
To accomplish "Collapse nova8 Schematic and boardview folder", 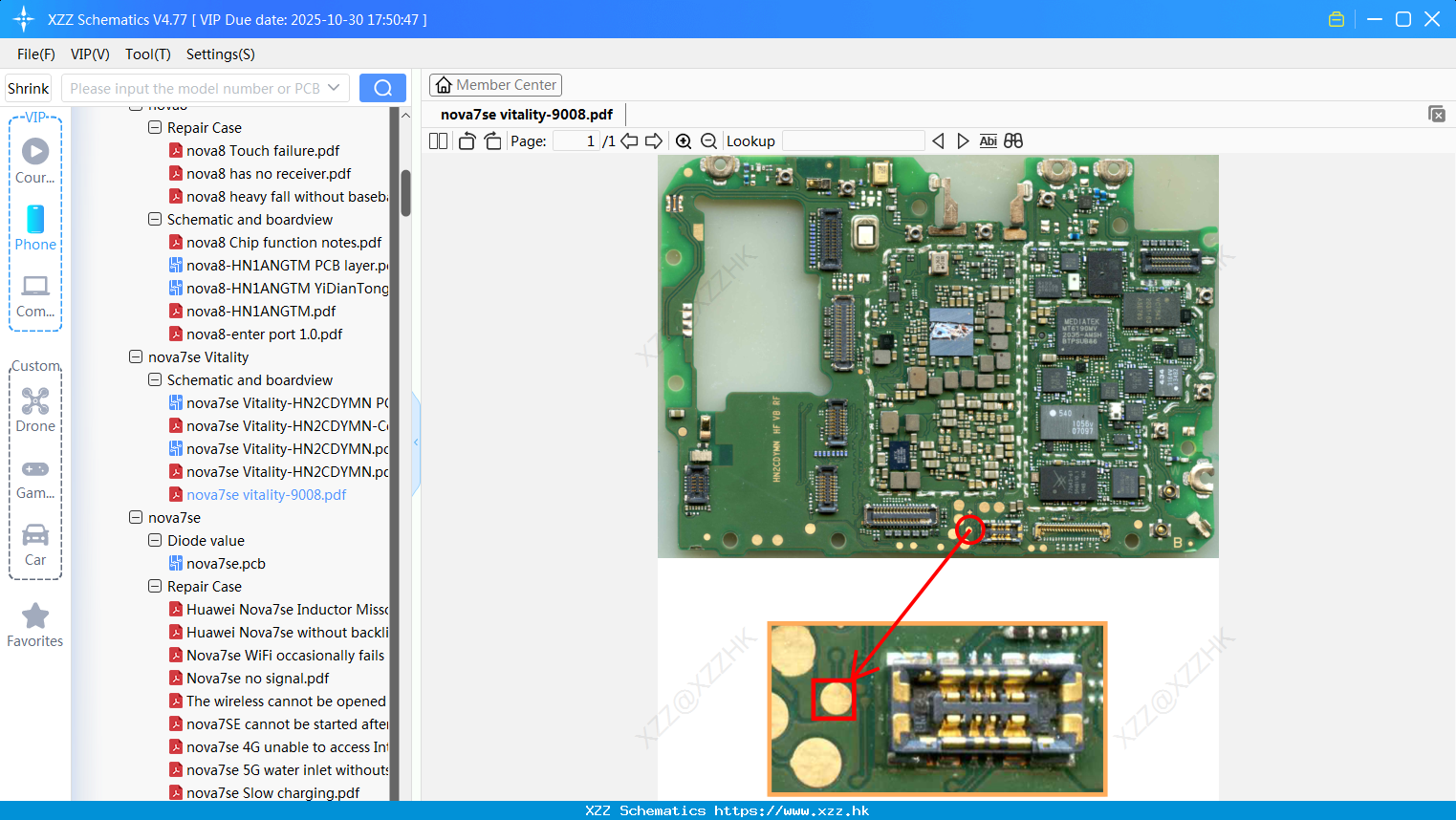I will coord(155,219).
